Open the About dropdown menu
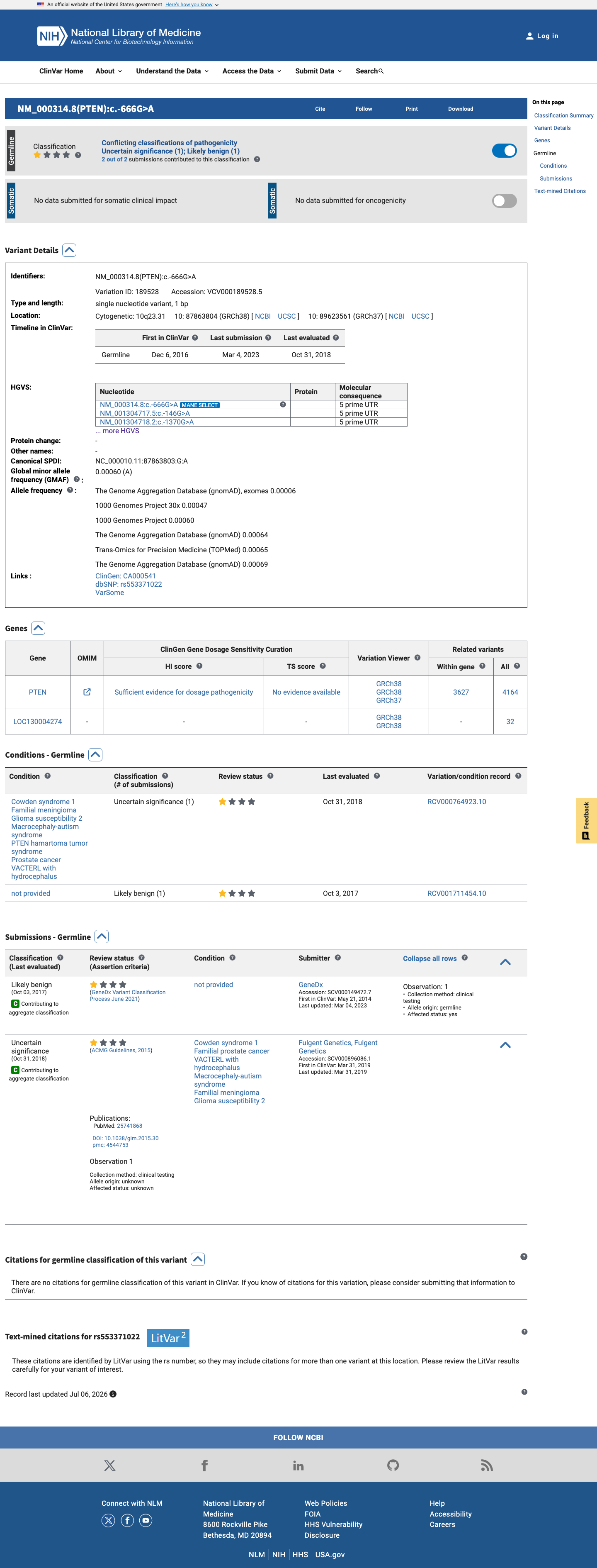Screen dimensions: 597x1568 (109, 71)
